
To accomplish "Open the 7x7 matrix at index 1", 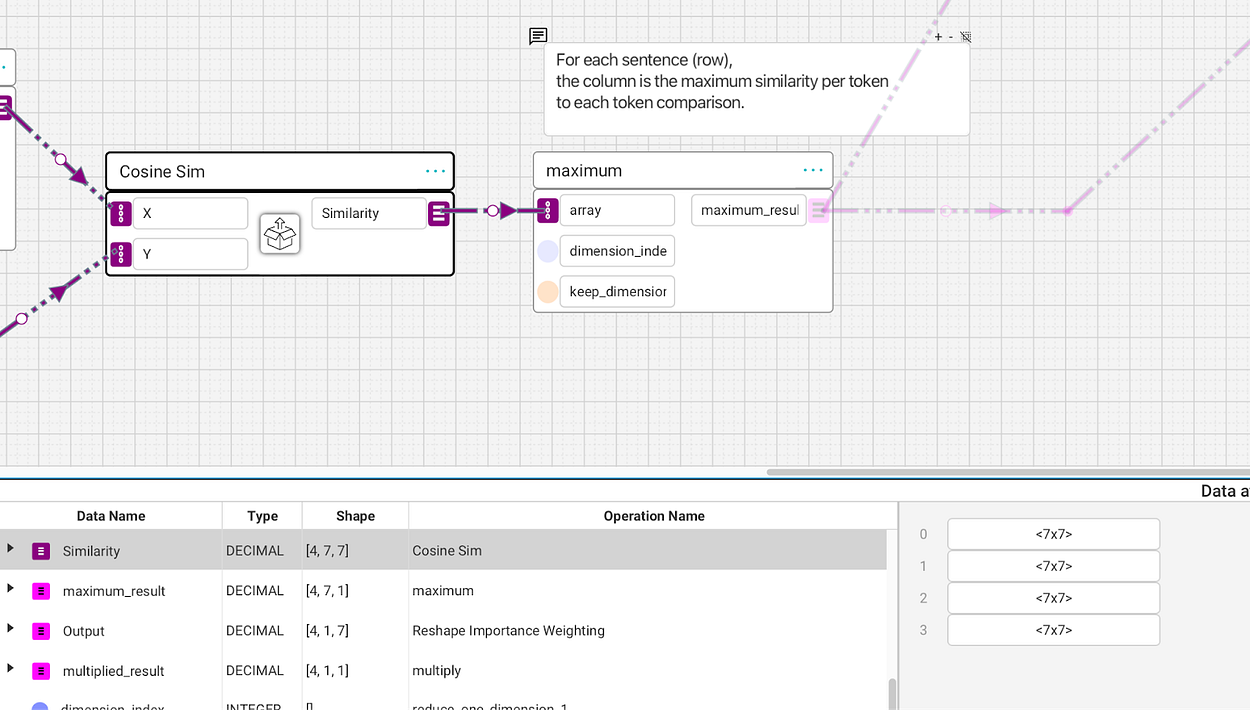I will (x=1053, y=566).
